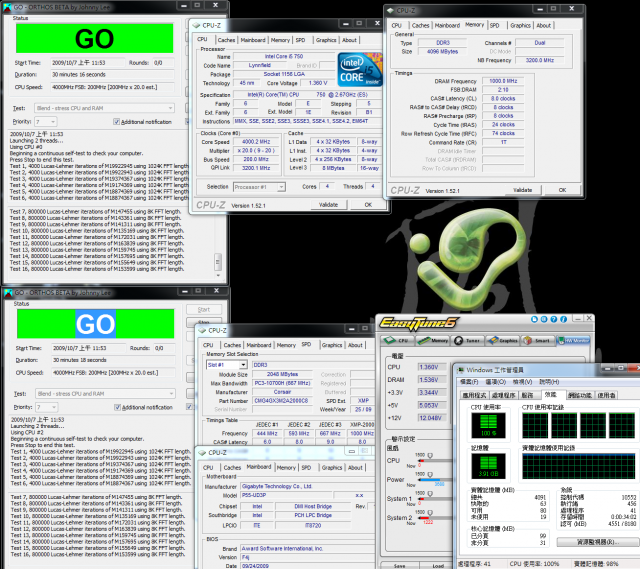The image size is (640, 569).
Task: Click memory meter showing 3.91 GB in Task Manager
Action: click(488, 466)
